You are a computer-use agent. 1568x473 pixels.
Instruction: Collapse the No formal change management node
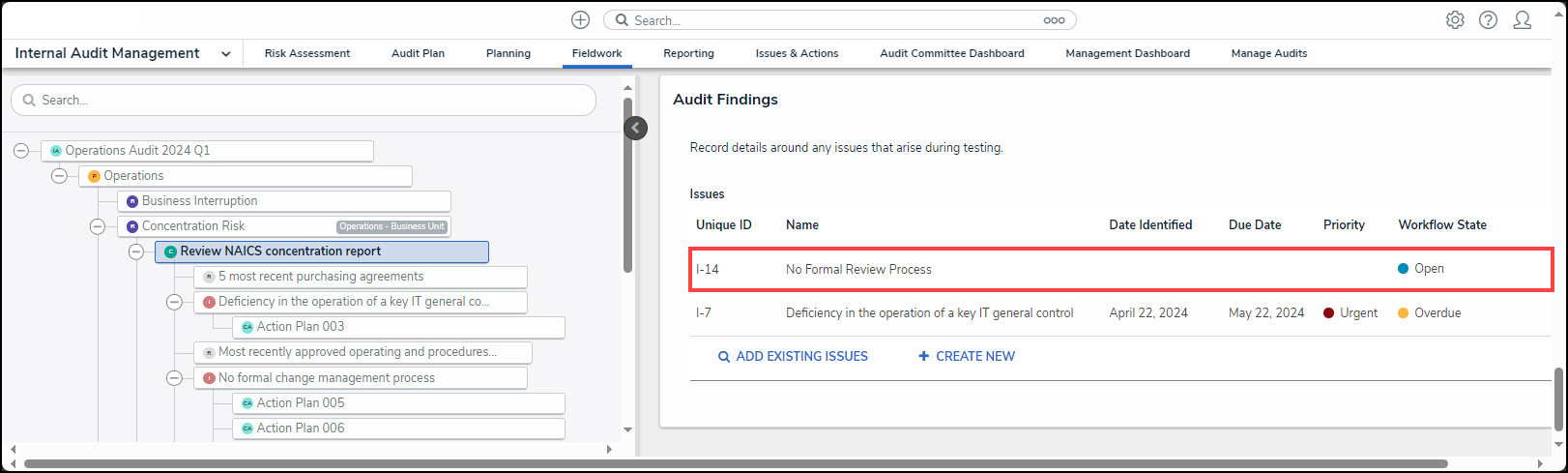pyautogui.click(x=174, y=378)
